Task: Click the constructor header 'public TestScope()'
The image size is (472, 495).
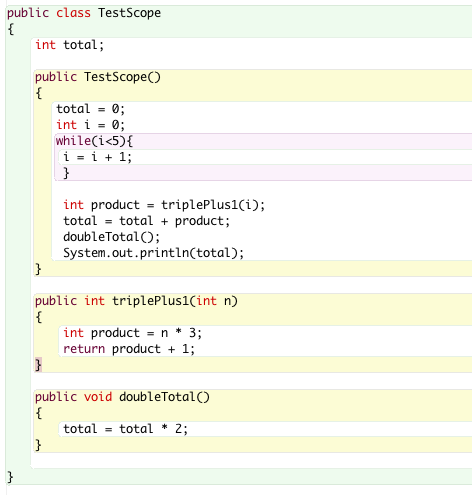Action: (98, 77)
